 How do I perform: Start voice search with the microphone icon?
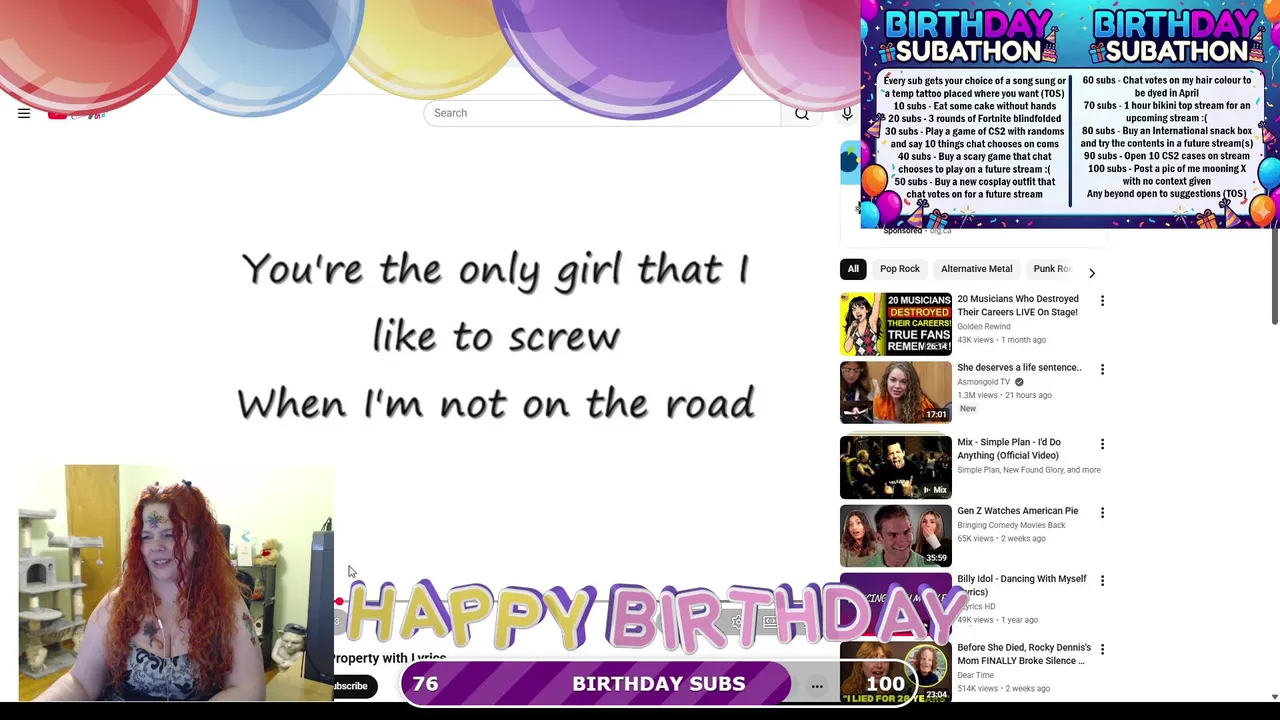[847, 113]
